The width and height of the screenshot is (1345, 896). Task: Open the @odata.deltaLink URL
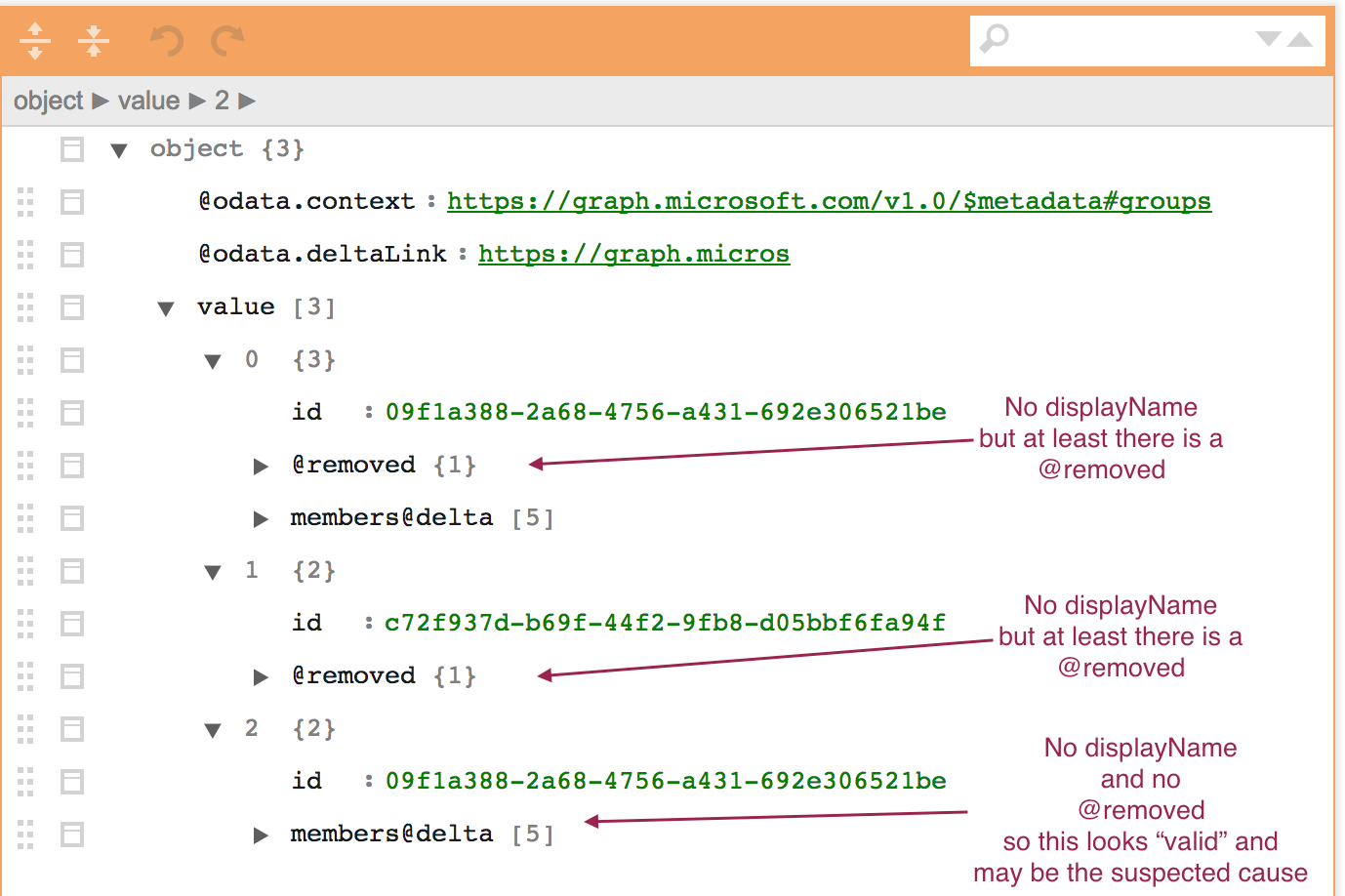633,254
